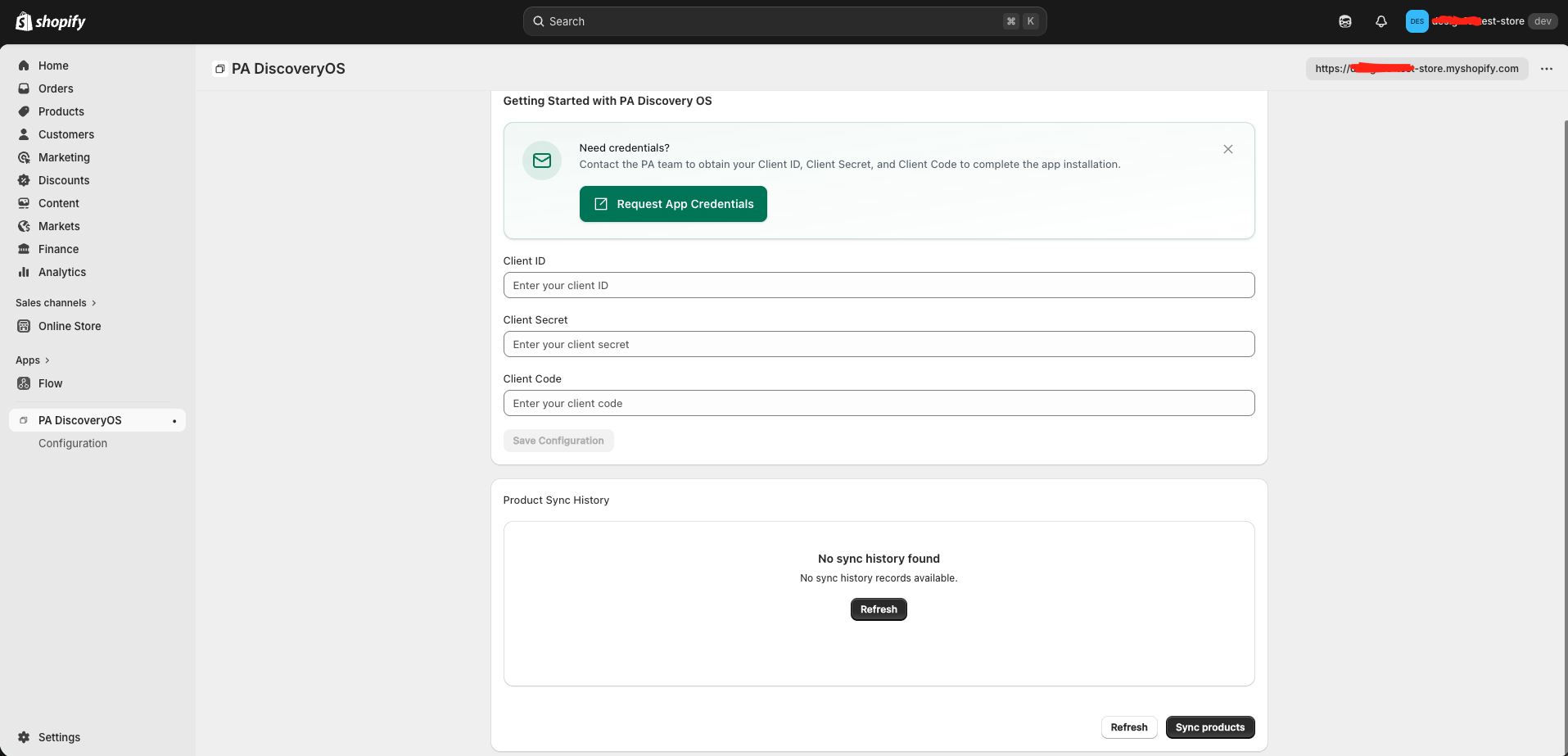Screen dimensions: 1568x756
Task: Open Configuration under PA DiscoveryOS
Action: pos(73,443)
